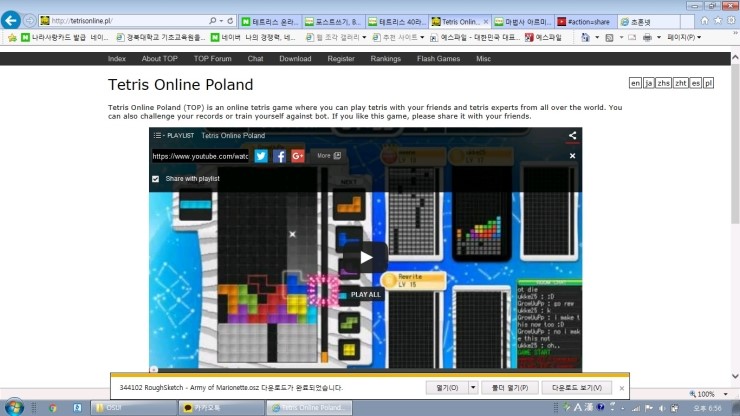Open the Download menu item
Screen dimensions: 740x416
(295, 59)
